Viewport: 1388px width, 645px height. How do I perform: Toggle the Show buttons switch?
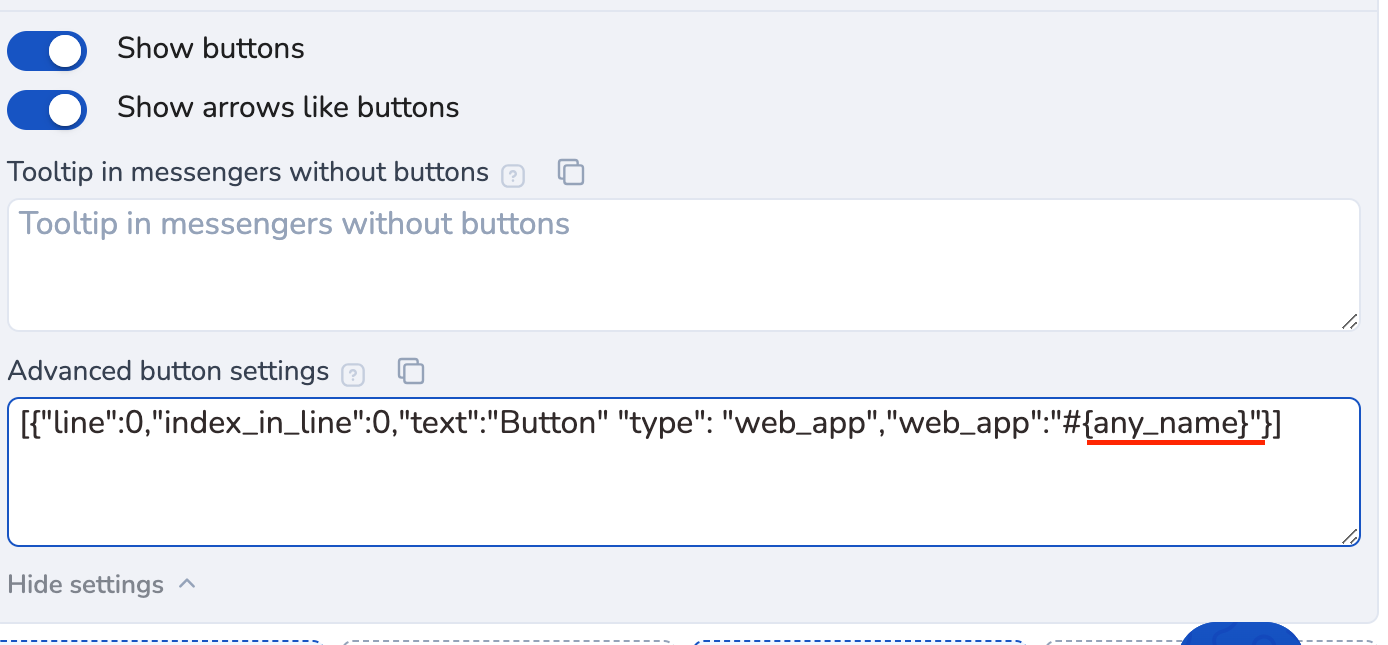(47, 51)
